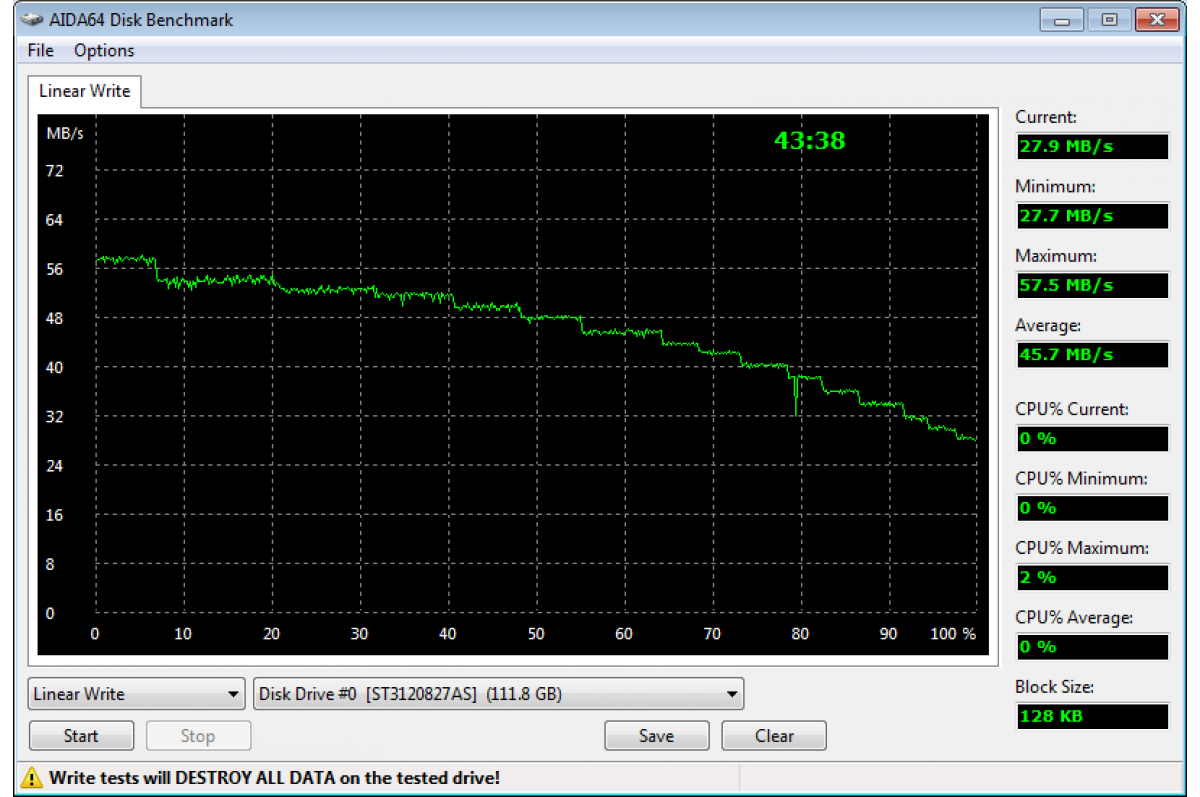
Task: Minimize the AIDA64 Disk Benchmark window
Action: (1062, 19)
